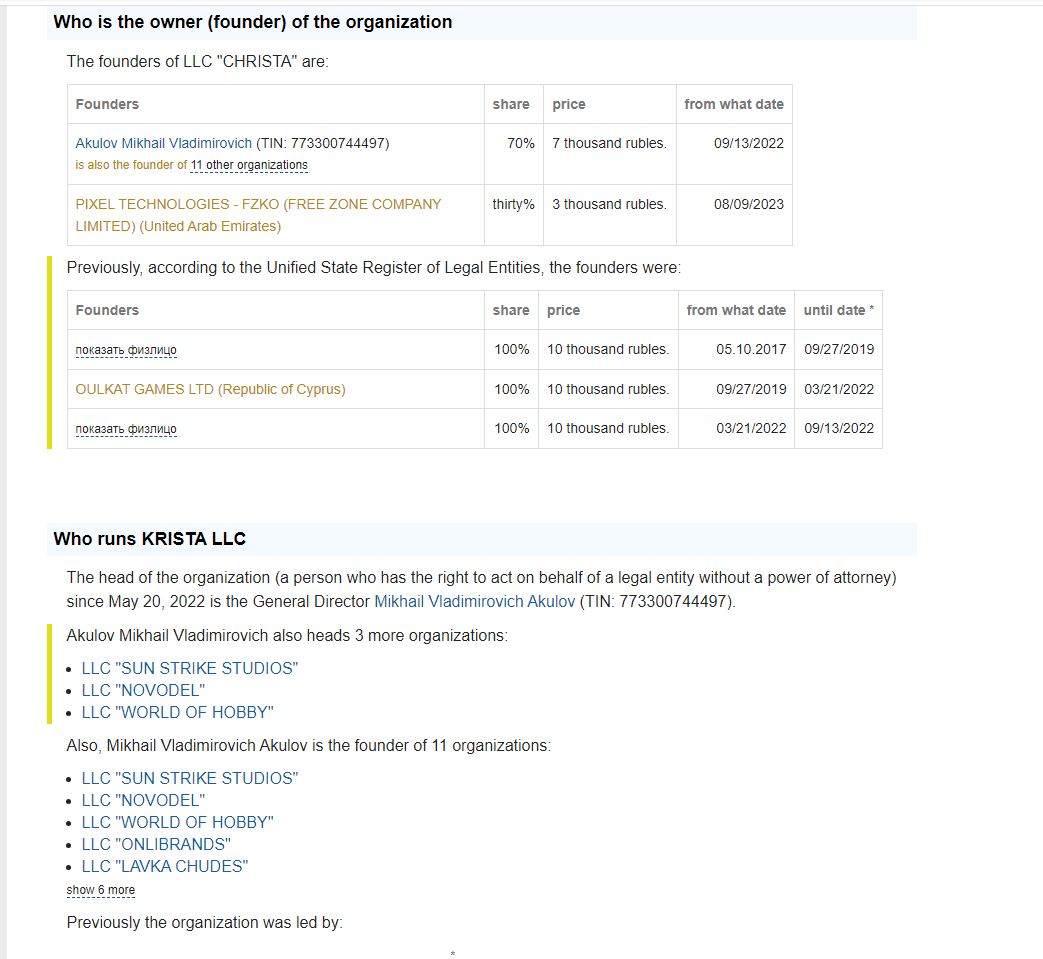
Task: Expand show 6 more organizations
Action: (100, 890)
